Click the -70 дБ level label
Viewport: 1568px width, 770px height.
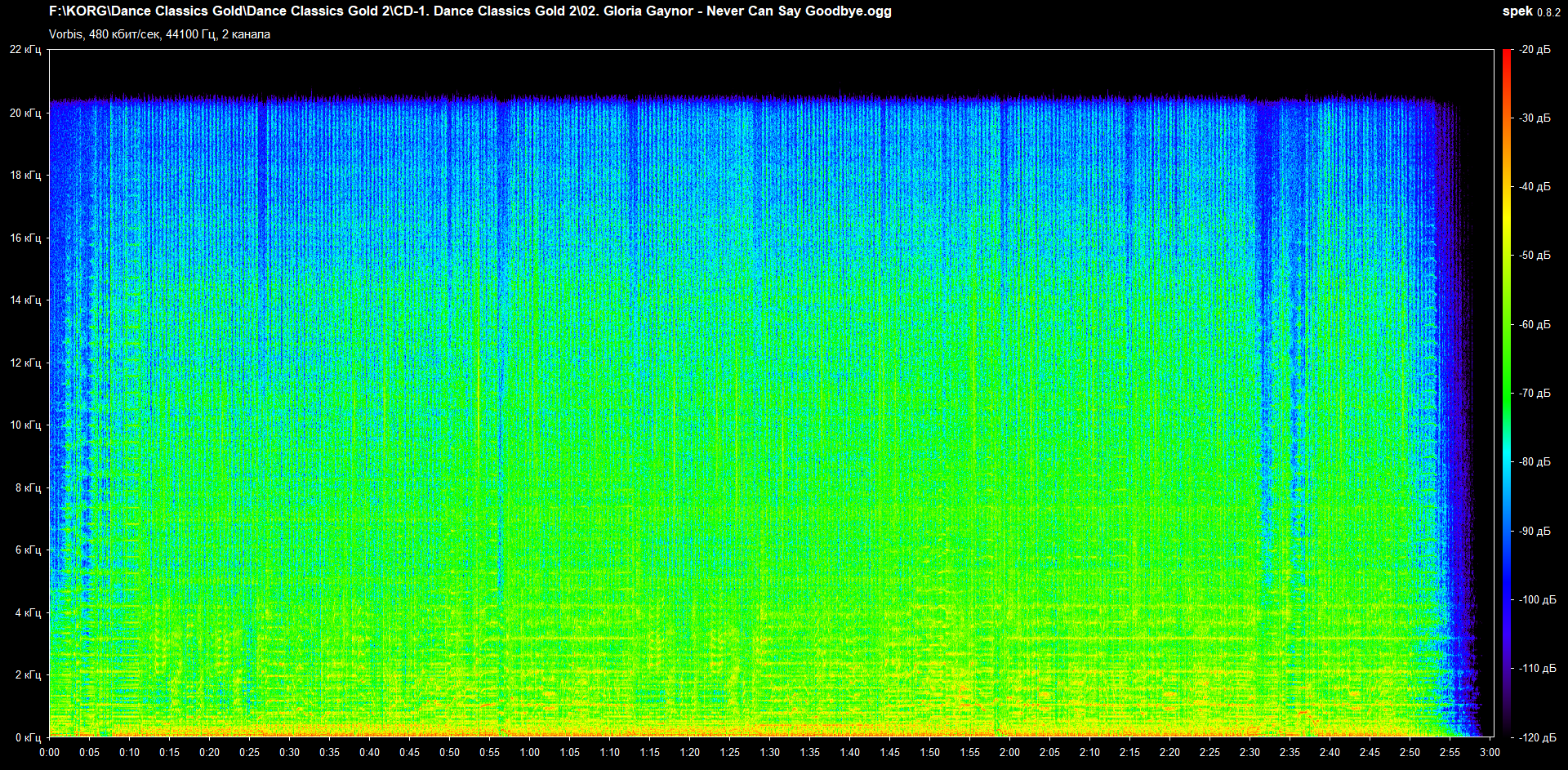click(x=1535, y=394)
